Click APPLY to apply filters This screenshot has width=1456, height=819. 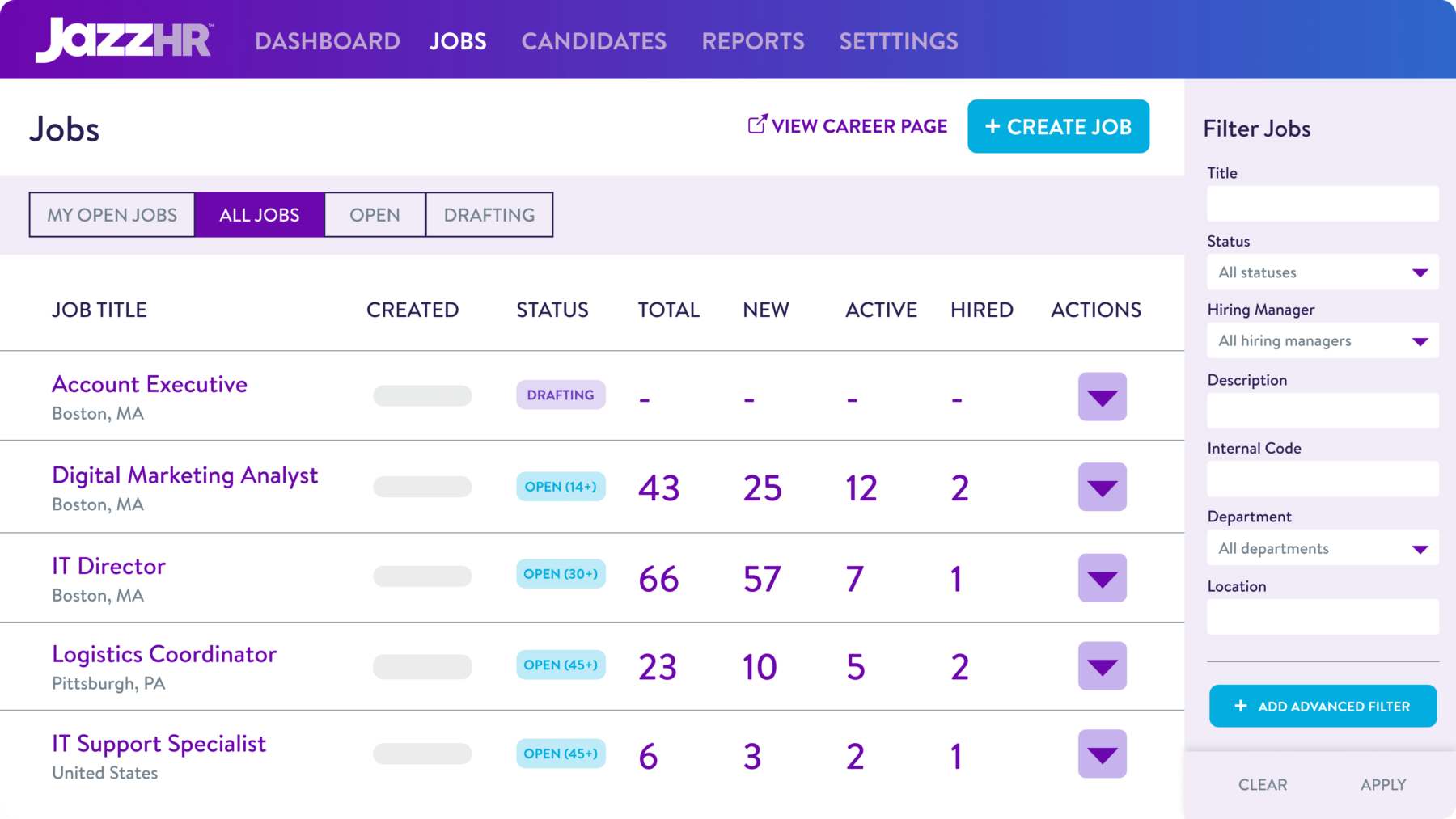1383,784
